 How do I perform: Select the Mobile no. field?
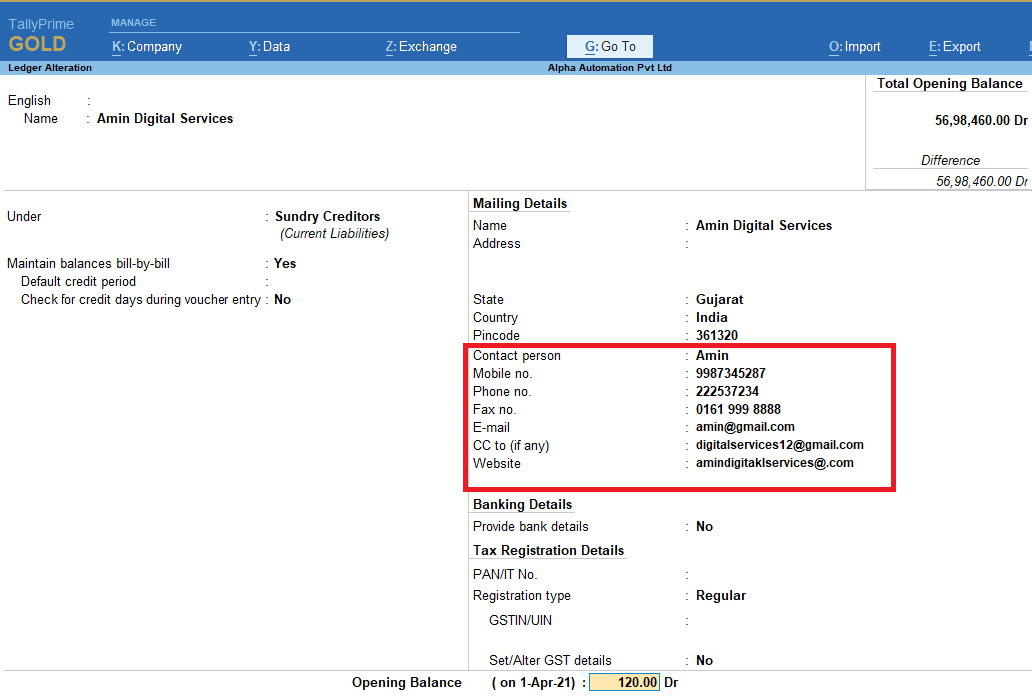point(731,372)
